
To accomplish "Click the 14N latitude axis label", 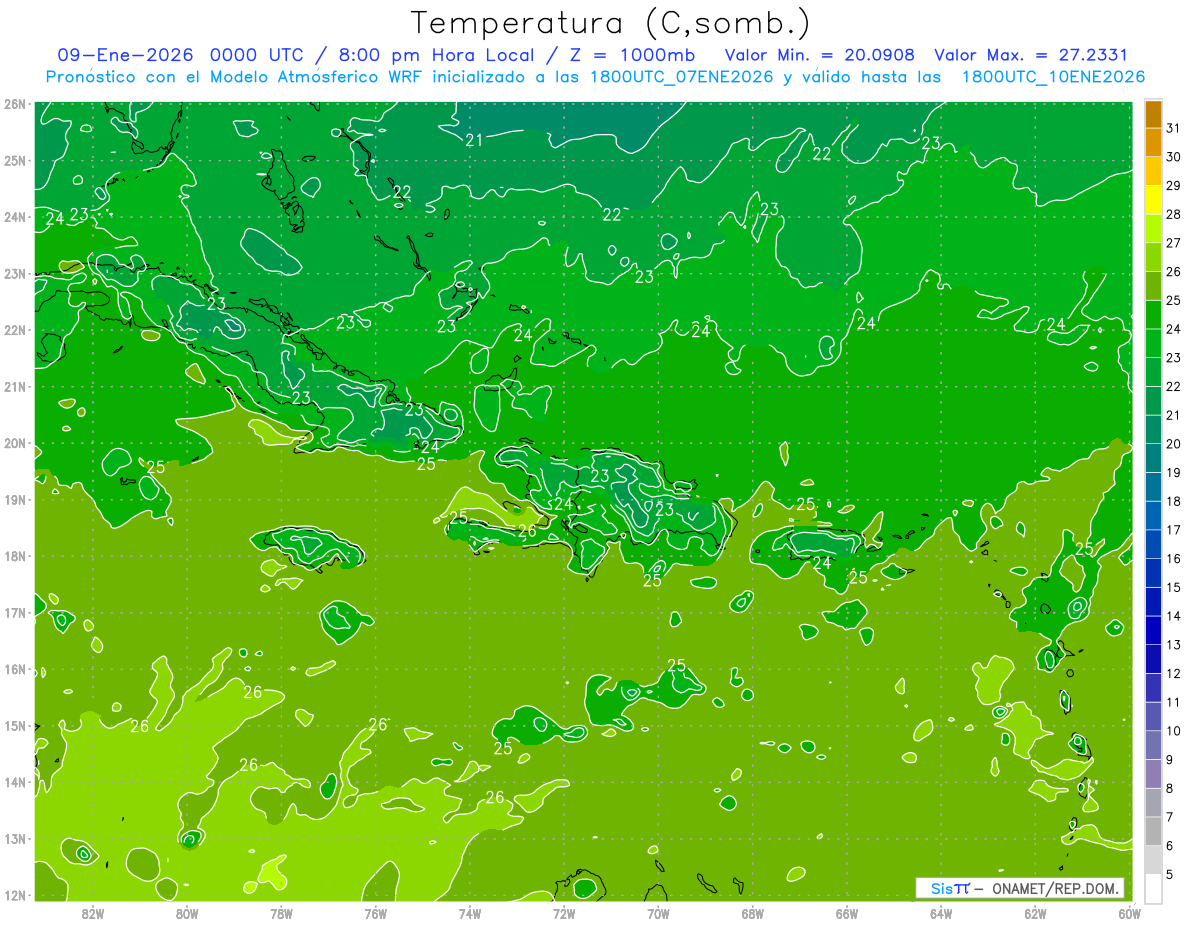I will pyautogui.click(x=14, y=782).
